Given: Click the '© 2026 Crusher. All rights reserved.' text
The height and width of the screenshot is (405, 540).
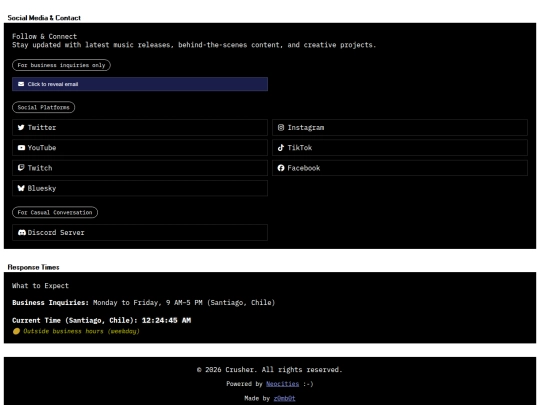Looking at the screenshot, I should tap(270, 370).
